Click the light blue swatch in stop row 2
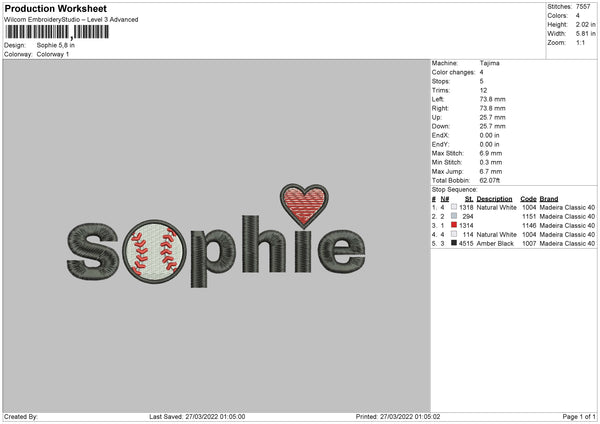The width and height of the screenshot is (600, 424). 454,216
